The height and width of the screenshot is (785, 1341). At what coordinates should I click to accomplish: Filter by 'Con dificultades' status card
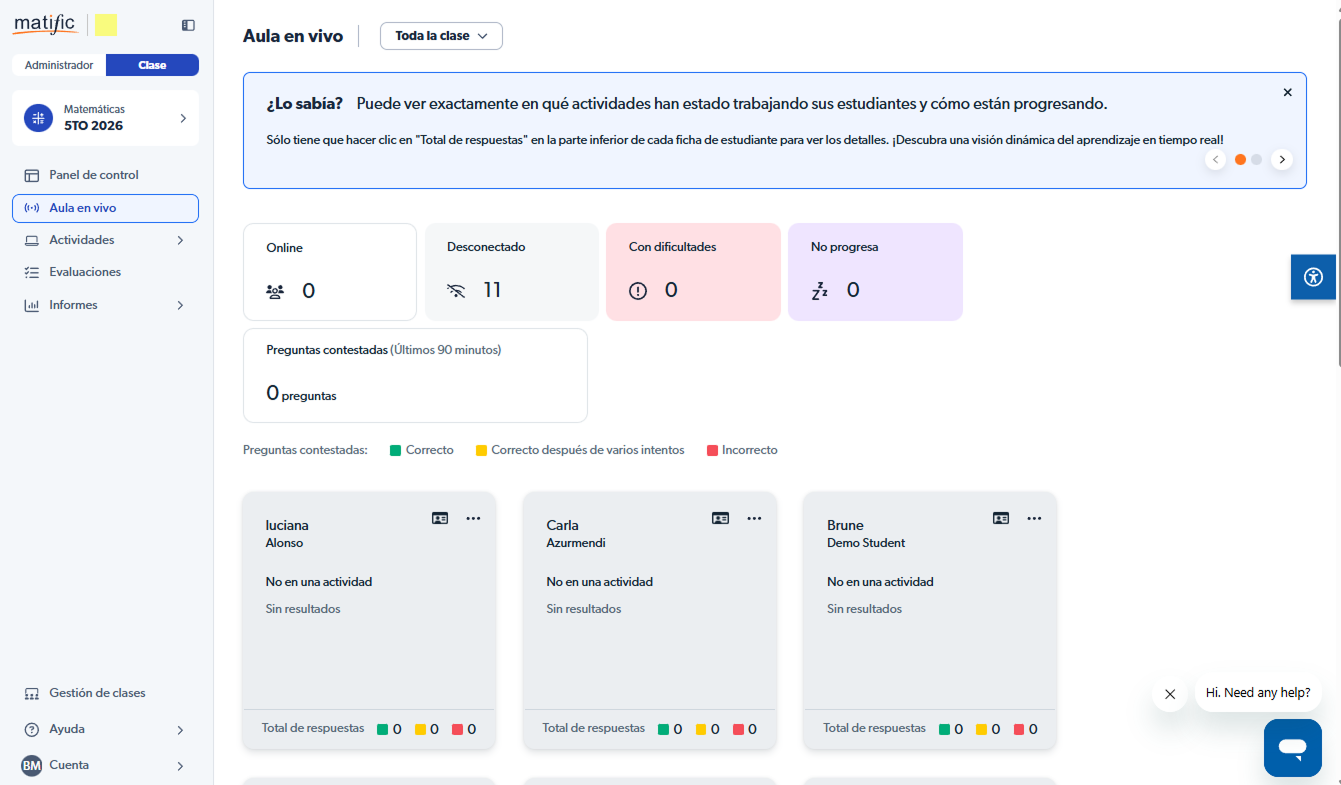693,272
